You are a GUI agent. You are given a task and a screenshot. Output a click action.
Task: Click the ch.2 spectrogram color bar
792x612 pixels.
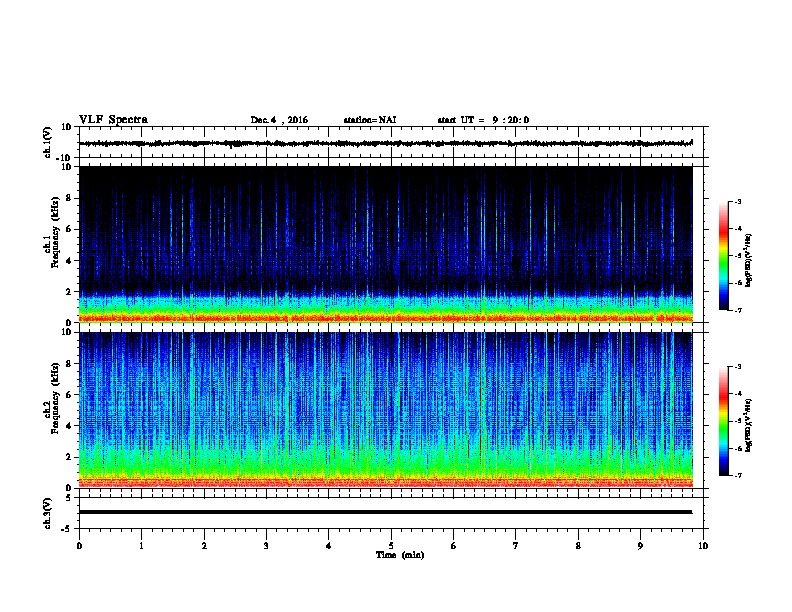tap(723, 421)
